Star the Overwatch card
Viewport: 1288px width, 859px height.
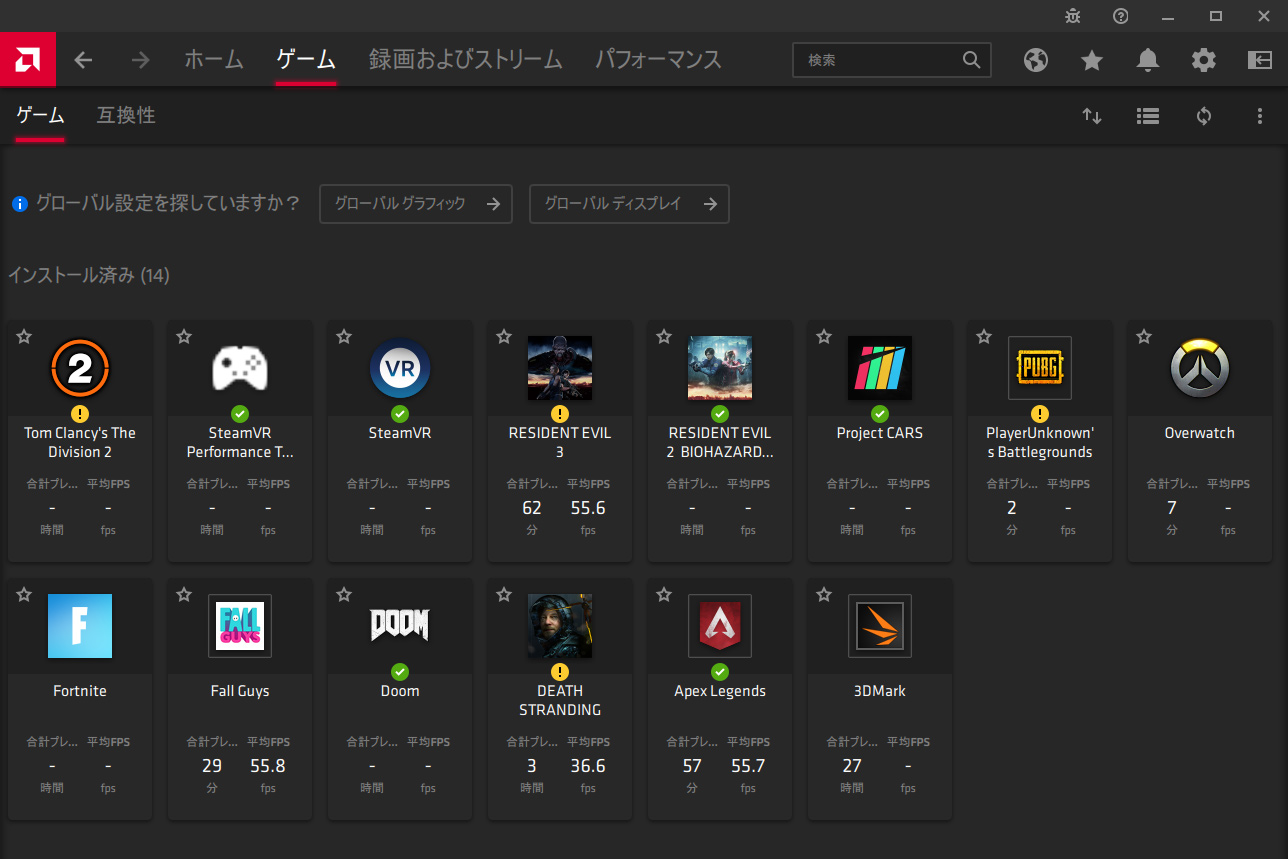coord(1144,337)
